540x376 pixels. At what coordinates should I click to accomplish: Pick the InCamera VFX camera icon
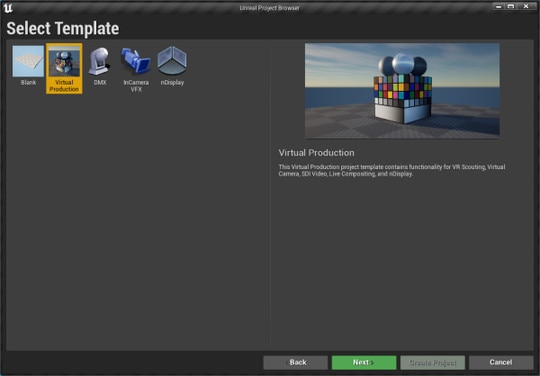(x=136, y=61)
